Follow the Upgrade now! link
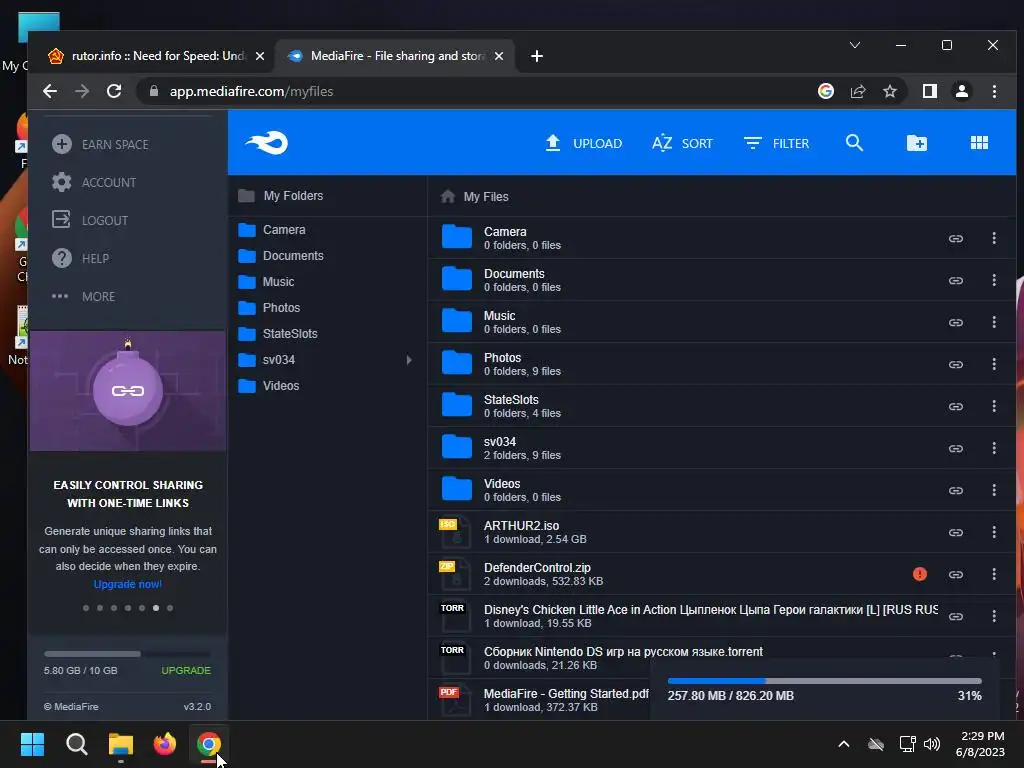1024x768 pixels. [127, 584]
